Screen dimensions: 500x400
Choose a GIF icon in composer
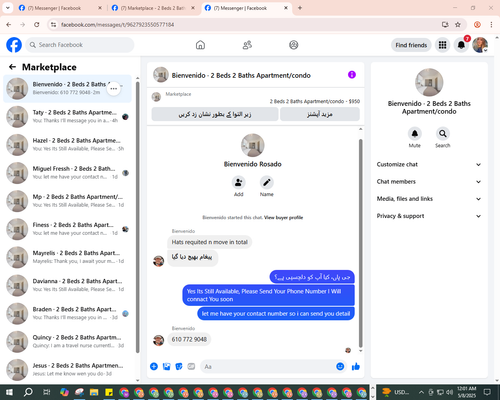[x=191, y=367]
